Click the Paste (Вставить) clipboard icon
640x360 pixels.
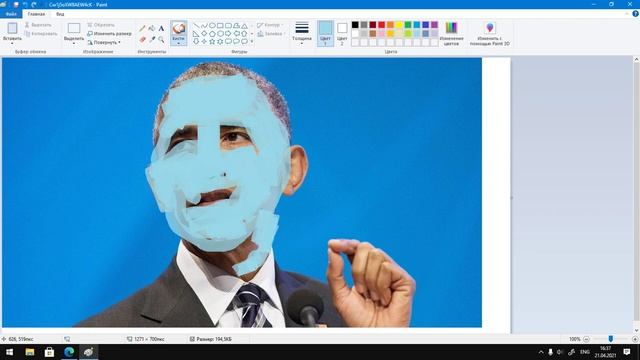[x=12, y=28]
